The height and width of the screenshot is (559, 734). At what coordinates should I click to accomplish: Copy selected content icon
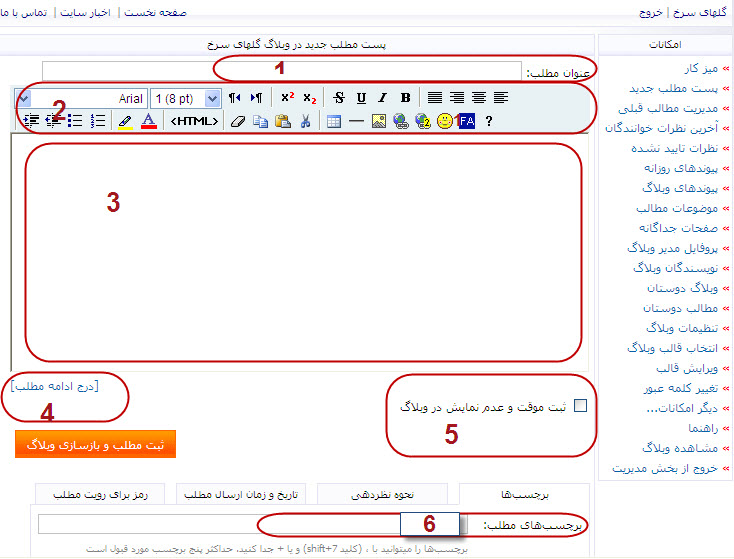coord(260,121)
